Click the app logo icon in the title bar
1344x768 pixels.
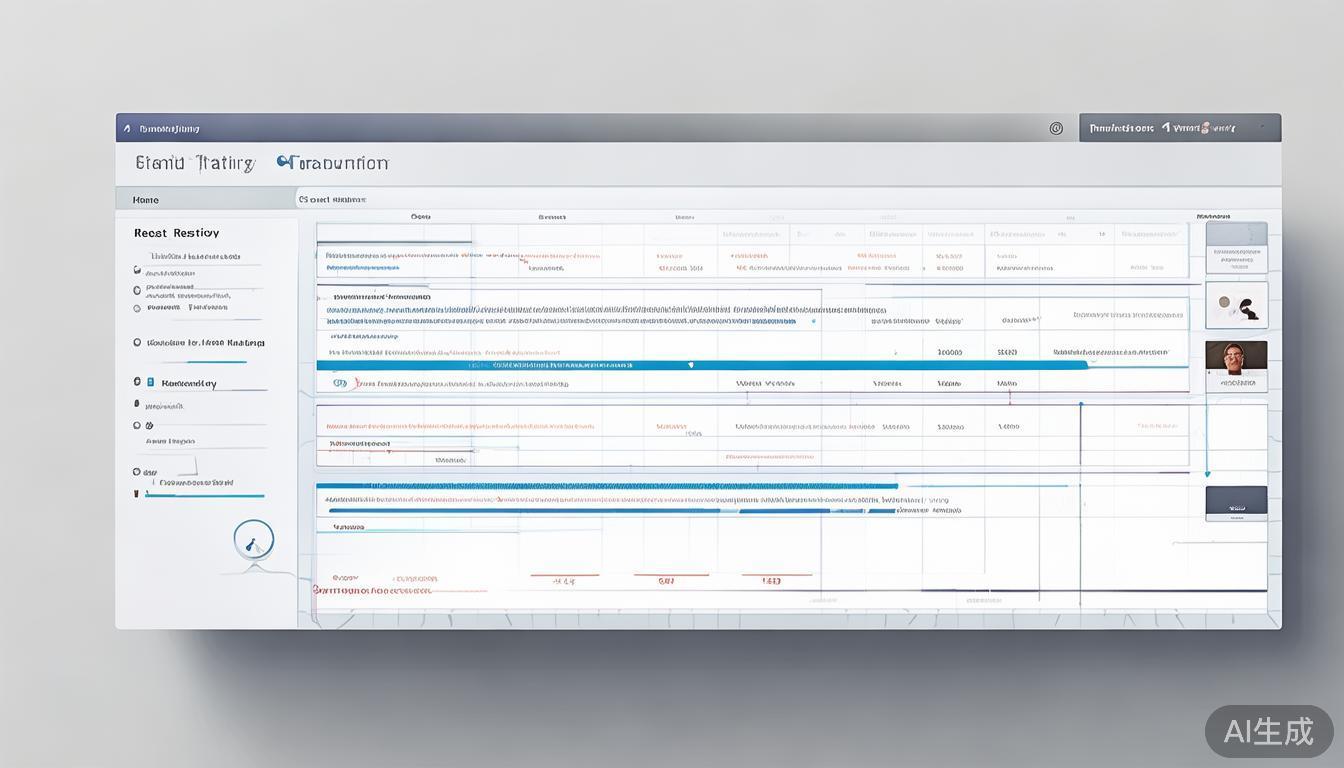(127, 128)
